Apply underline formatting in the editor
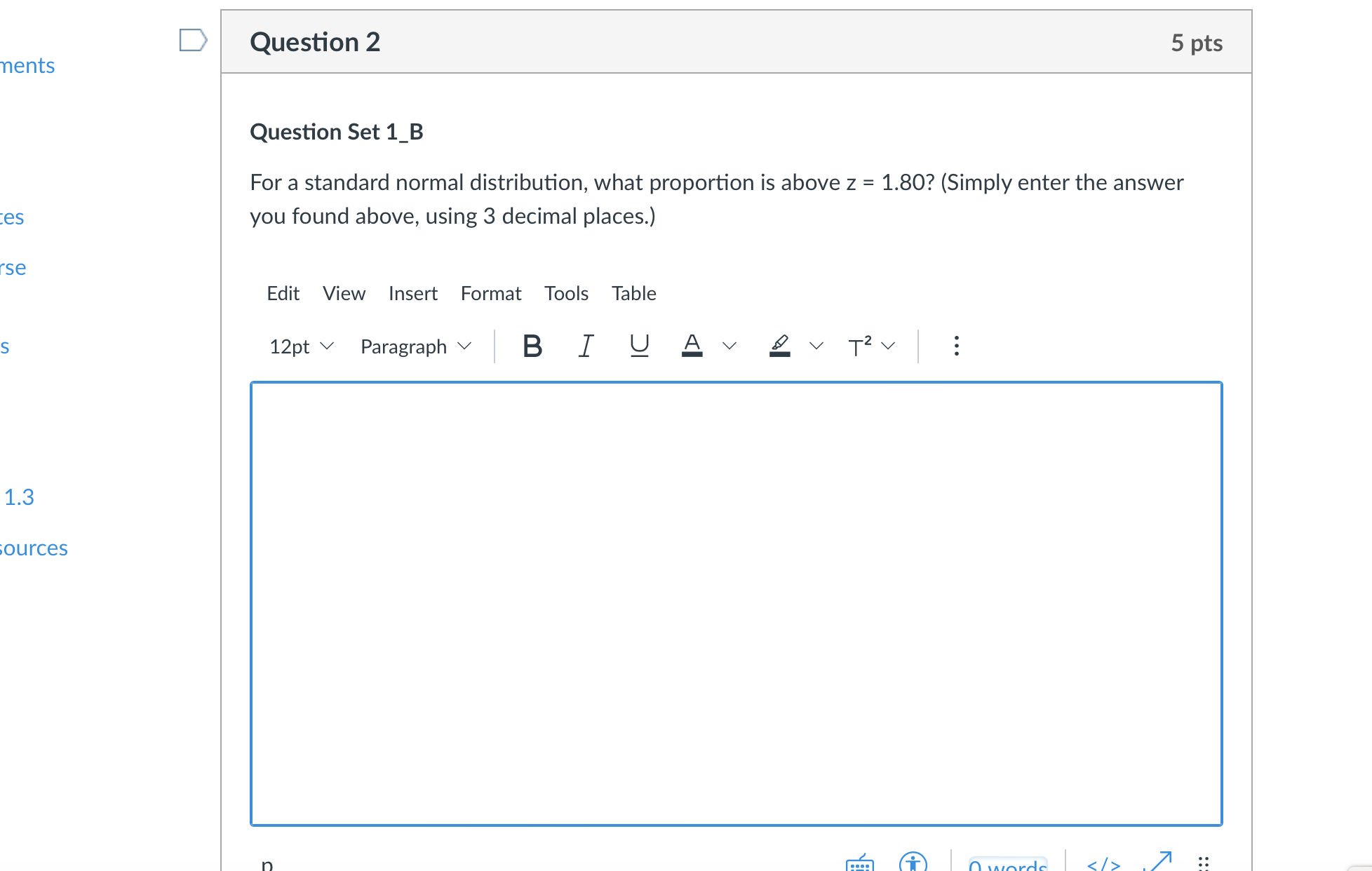 (638, 345)
